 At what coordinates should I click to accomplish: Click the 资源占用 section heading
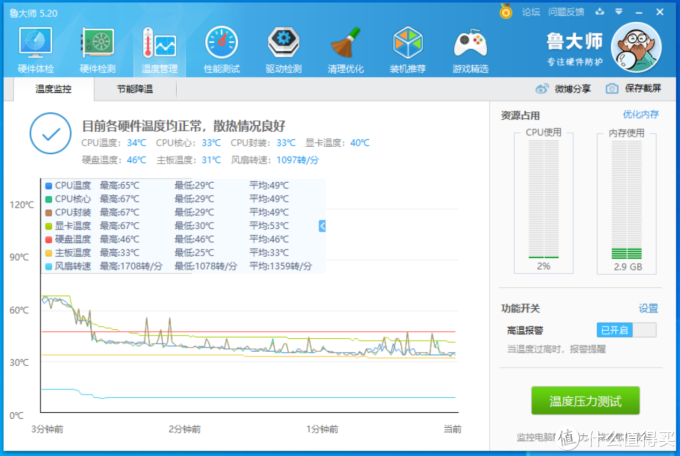(520, 115)
